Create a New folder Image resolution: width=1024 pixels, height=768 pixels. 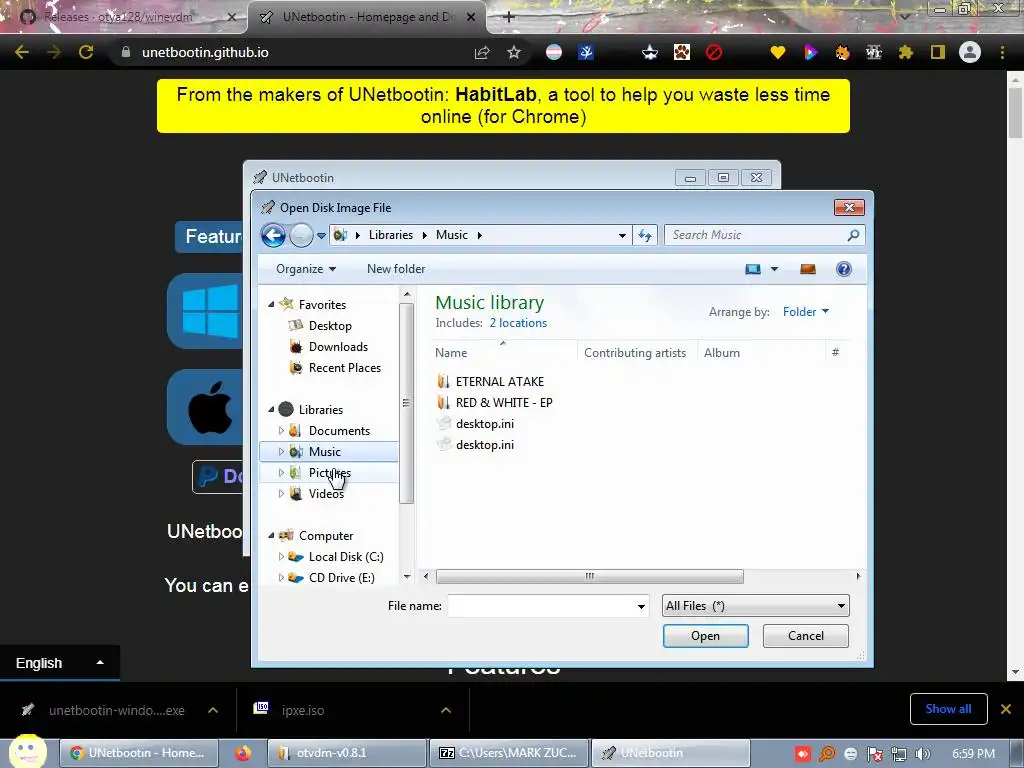(x=396, y=269)
